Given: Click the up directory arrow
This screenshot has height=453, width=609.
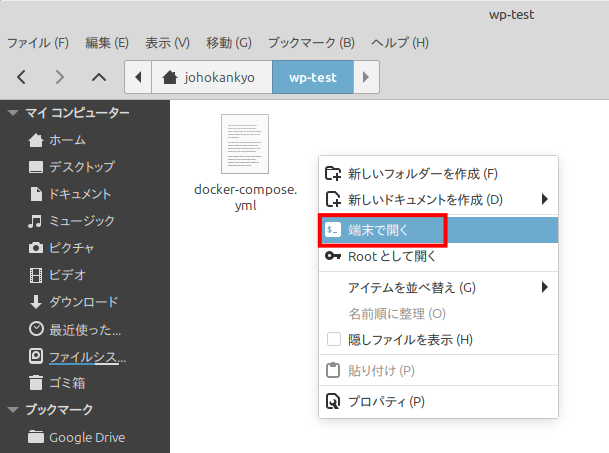Looking at the screenshot, I should point(98,76).
